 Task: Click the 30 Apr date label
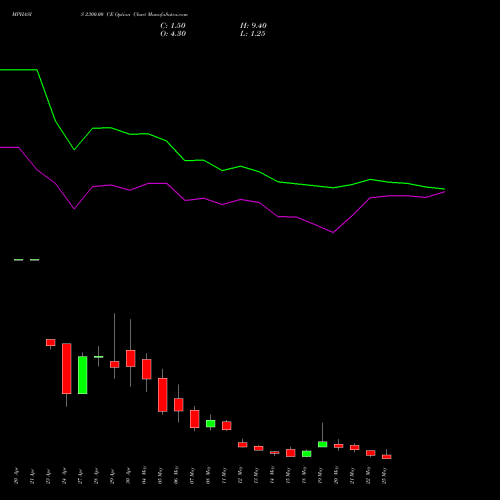click(x=128, y=476)
